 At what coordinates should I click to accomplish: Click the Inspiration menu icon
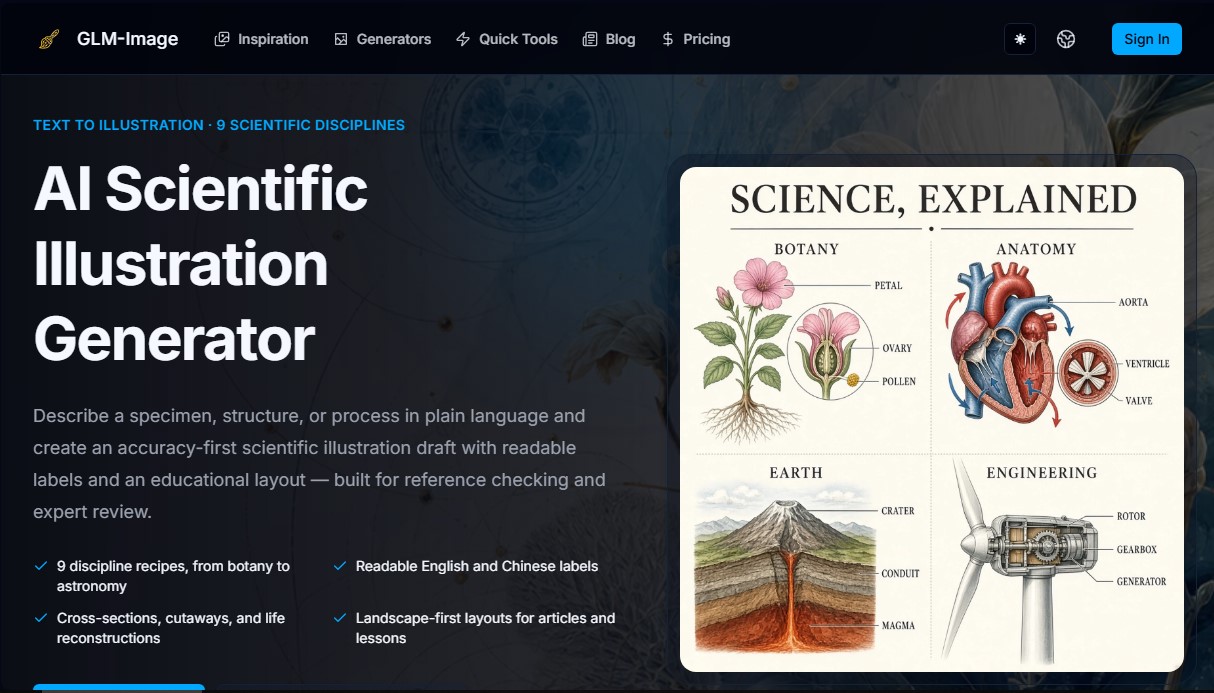[222, 39]
